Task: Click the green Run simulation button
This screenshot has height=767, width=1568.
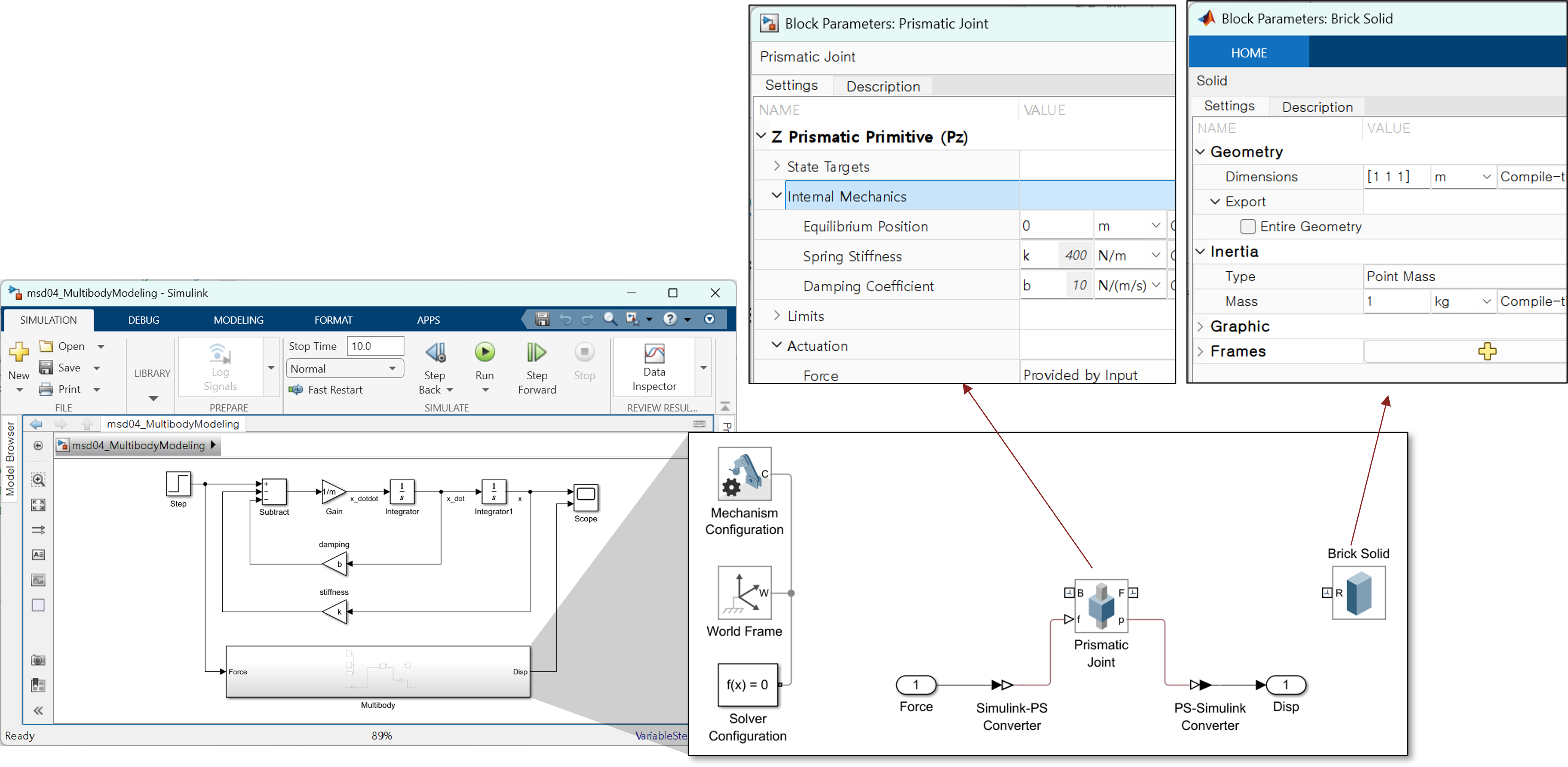Action: pyautogui.click(x=484, y=353)
